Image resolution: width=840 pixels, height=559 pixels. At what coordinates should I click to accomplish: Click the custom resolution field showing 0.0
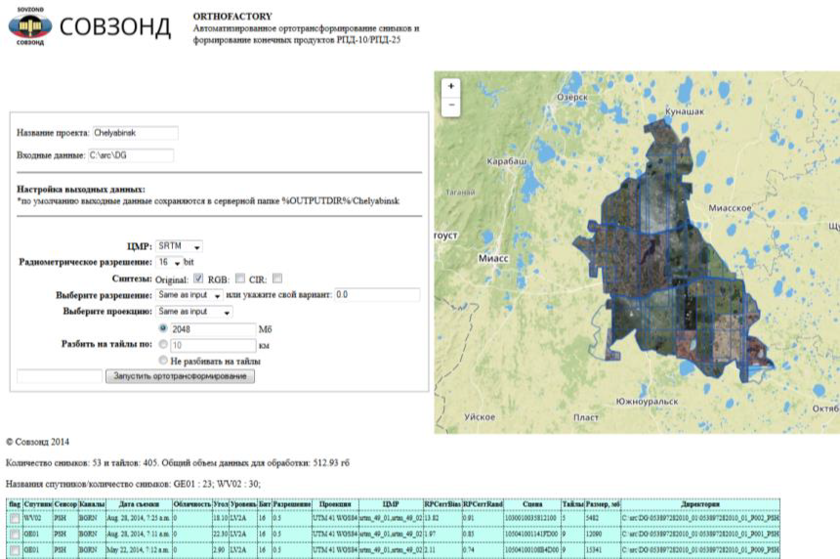click(376, 295)
